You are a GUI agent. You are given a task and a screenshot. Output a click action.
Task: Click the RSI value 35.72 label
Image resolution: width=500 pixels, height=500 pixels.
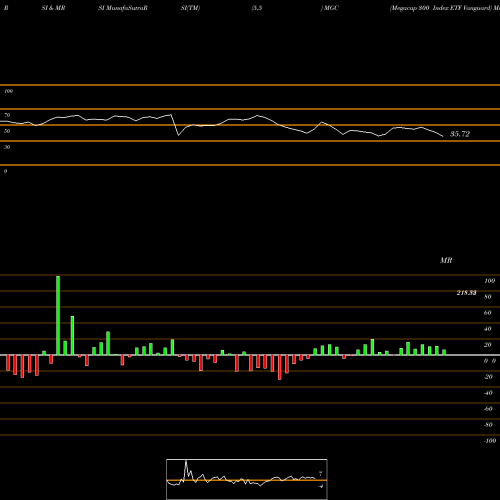(x=460, y=134)
